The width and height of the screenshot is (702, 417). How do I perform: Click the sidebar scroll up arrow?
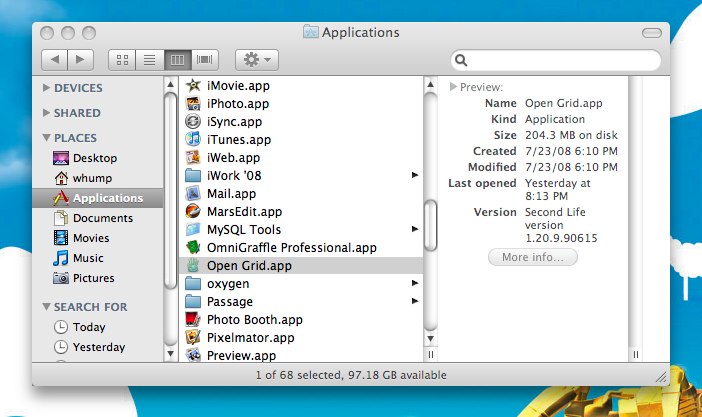click(170, 84)
